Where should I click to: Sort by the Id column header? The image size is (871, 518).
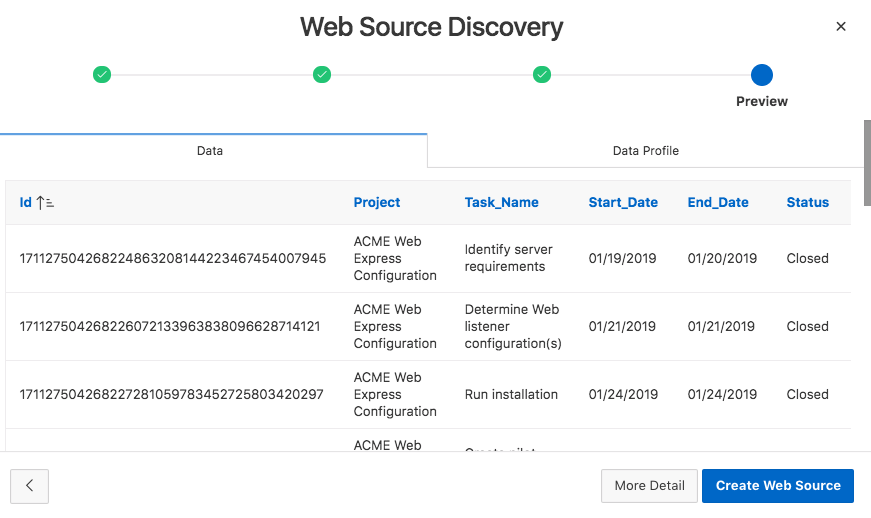pyautogui.click(x=26, y=203)
